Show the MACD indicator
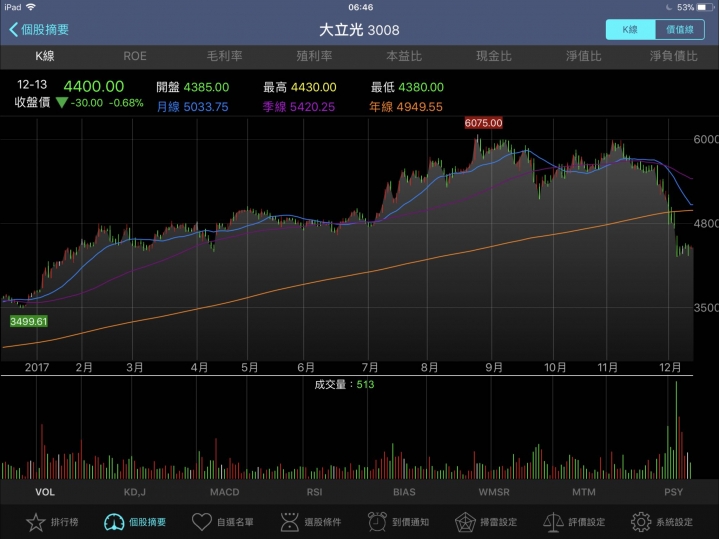This screenshot has height=539, width=720. coord(225,492)
